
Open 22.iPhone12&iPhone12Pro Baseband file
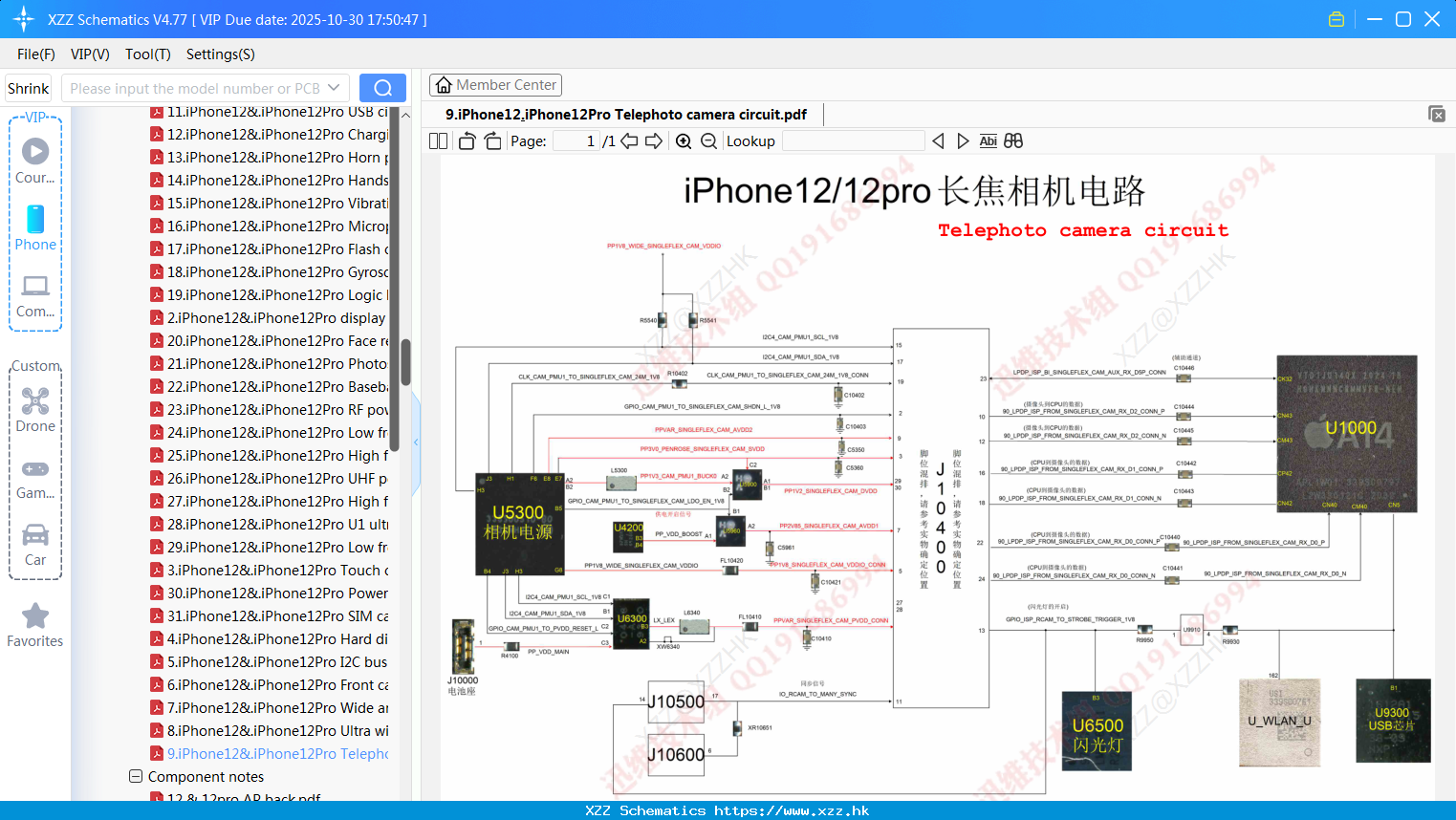pyautogui.click(x=269, y=387)
